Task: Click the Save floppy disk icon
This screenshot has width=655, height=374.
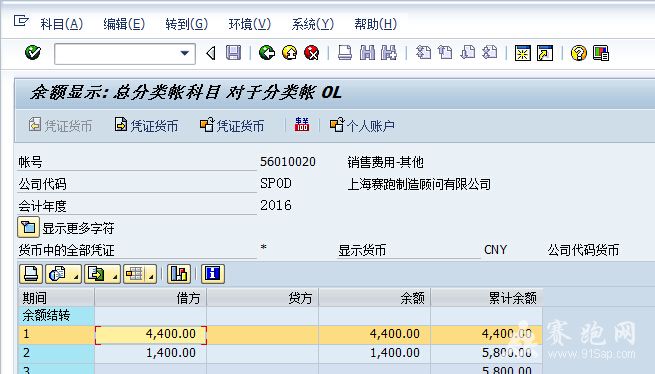Action: (x=234, y=53)
